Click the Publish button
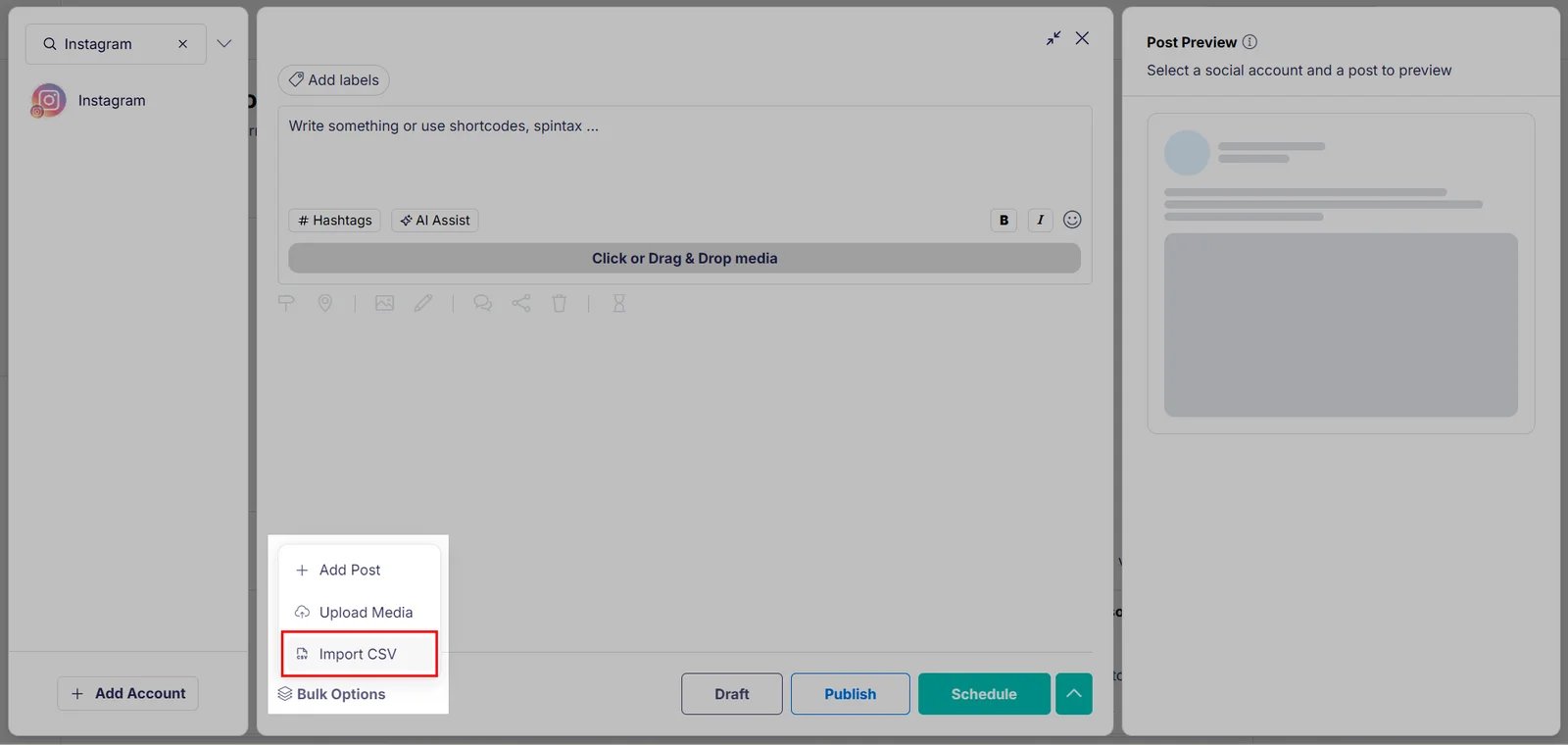The width and height of the screenshot is (1568, 745). (851, 694)
